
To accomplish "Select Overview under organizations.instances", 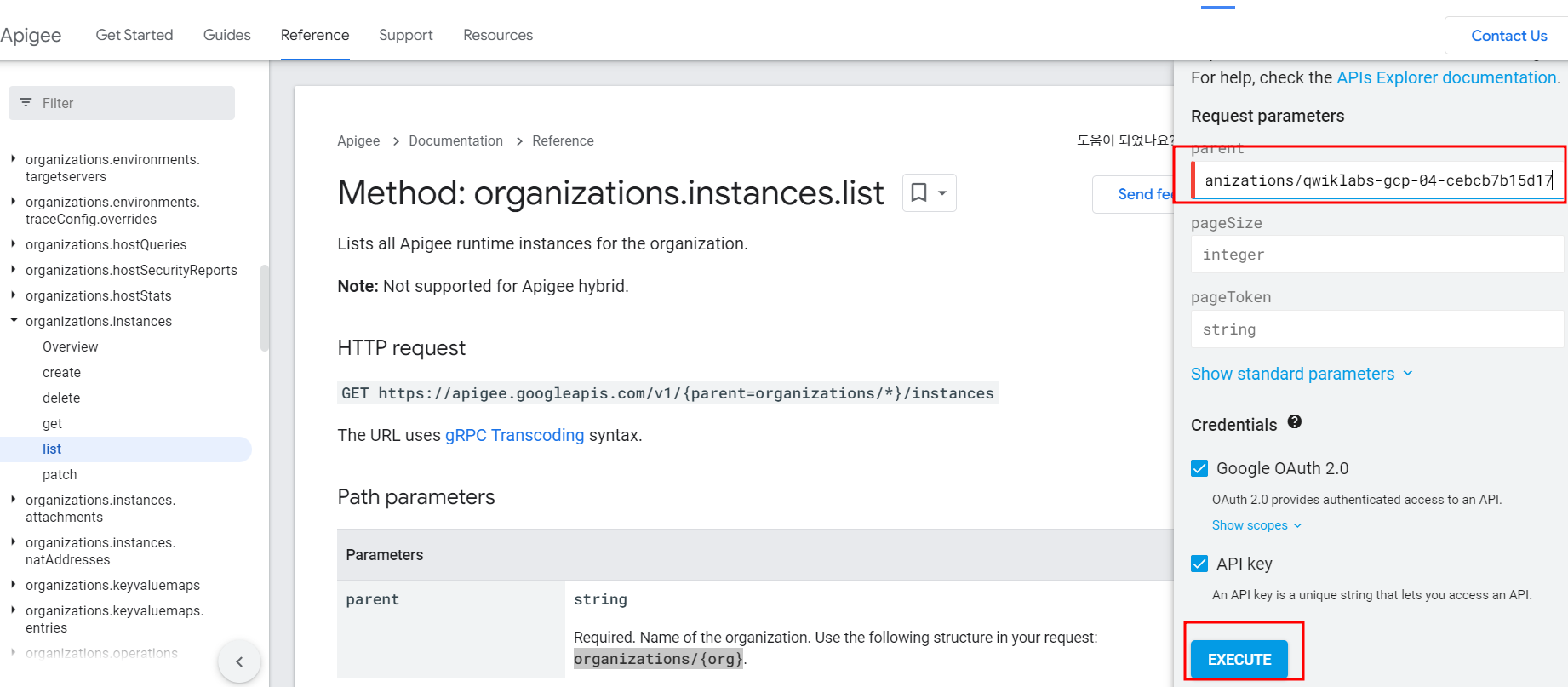I will click(x=71, y=346).
